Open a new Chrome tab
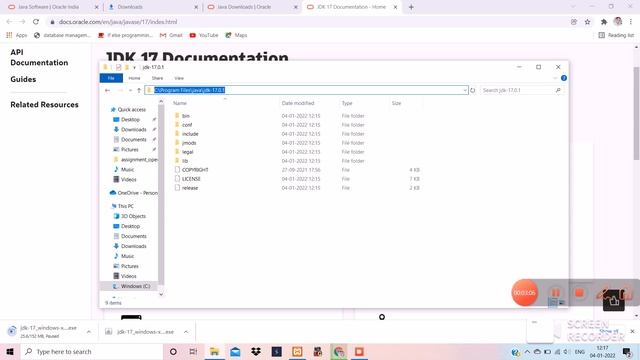The width and height of the screenshot is (640, 360). 411,7
